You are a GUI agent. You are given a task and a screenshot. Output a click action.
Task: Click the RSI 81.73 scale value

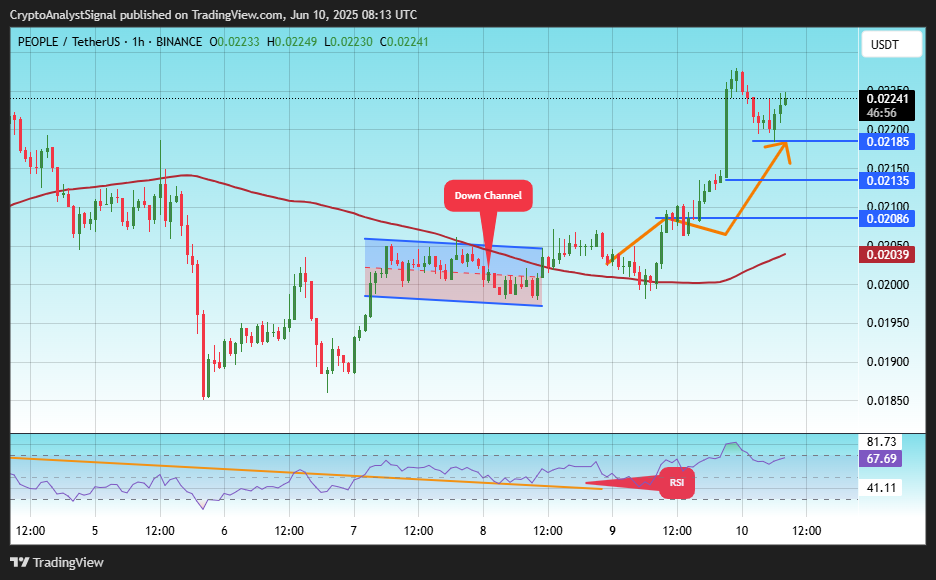click(881, 442)
